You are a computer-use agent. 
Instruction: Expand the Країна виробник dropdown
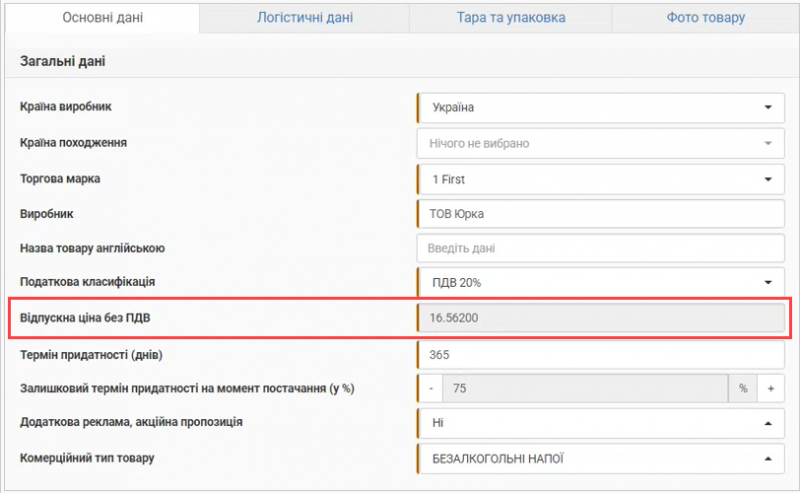(x=600, y=107)
